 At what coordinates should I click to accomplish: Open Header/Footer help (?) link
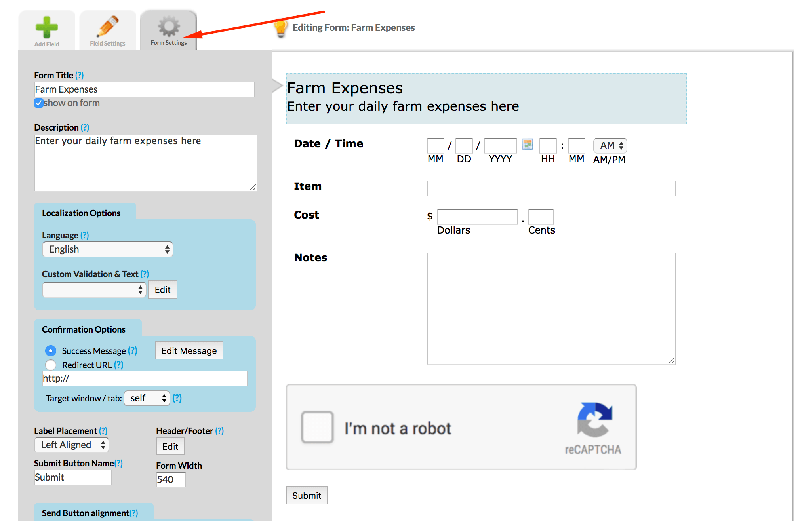pos(219,431)
